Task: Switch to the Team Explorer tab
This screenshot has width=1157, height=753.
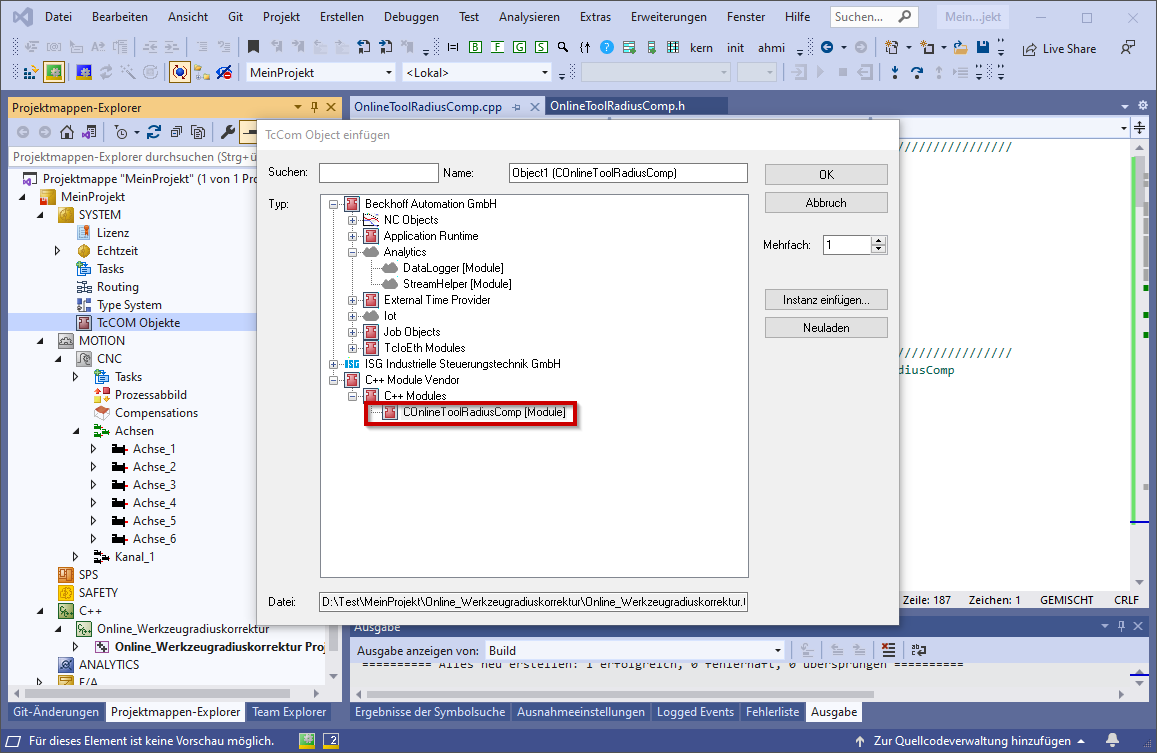Action: (x=289, y=712)
